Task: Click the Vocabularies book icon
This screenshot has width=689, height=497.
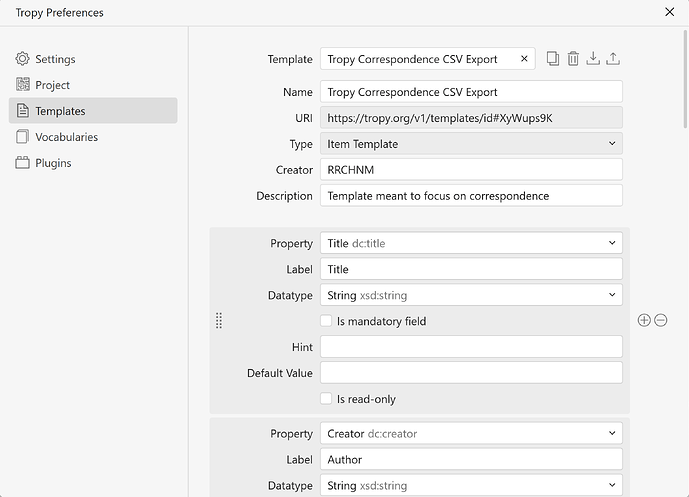Action: click(x=22, y=137)
